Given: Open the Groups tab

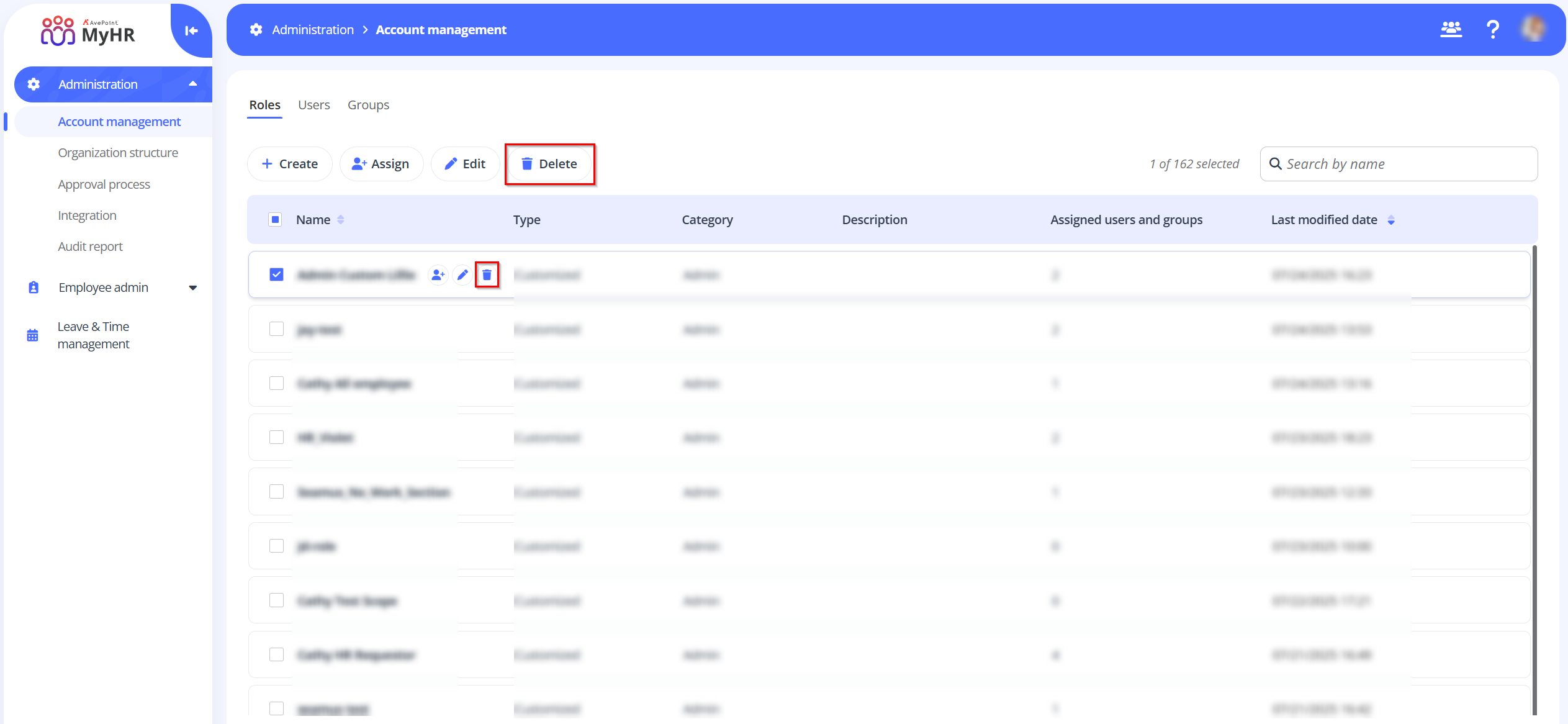Looking at the screenshot, I should [x=368, y=105].
